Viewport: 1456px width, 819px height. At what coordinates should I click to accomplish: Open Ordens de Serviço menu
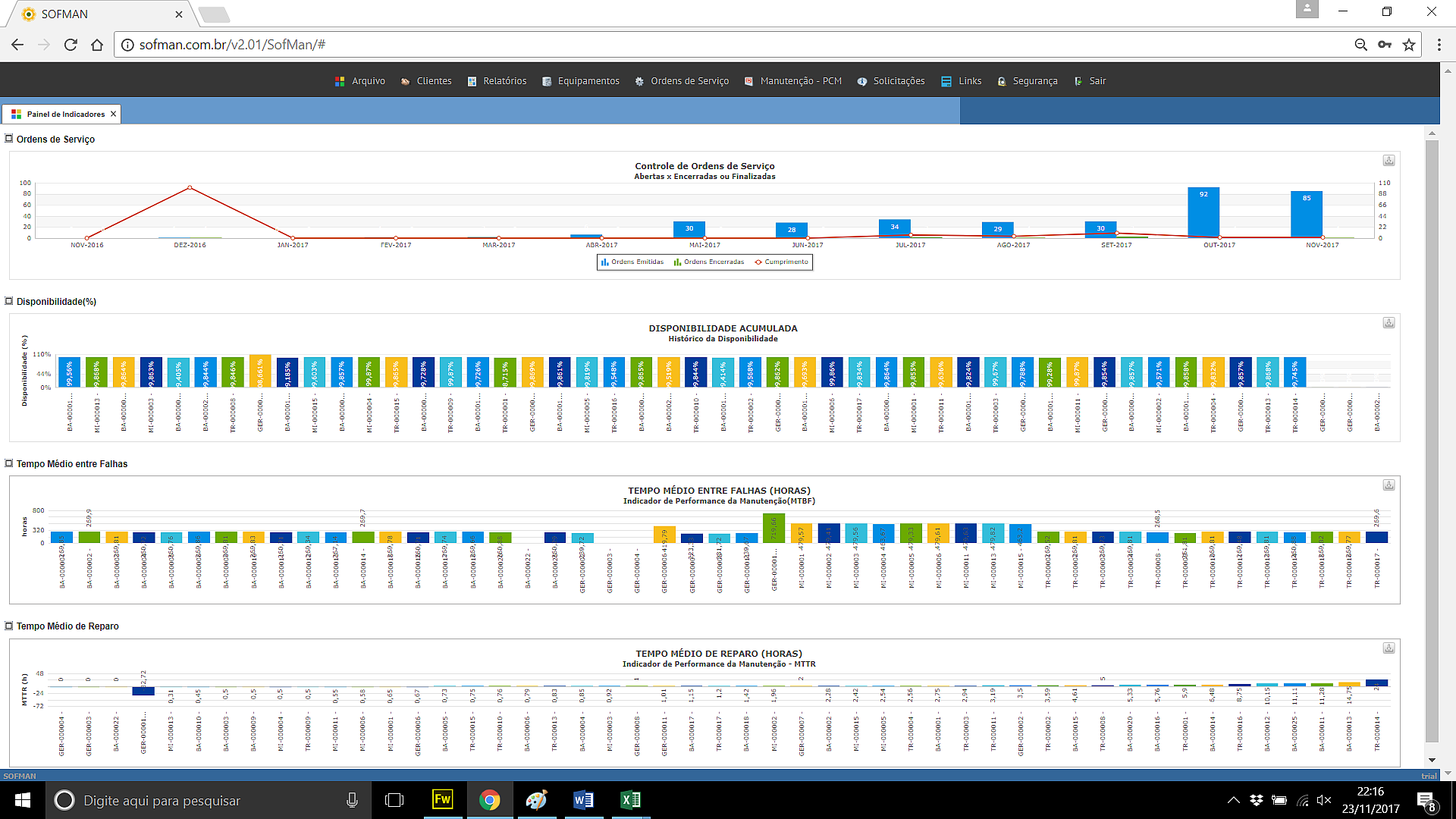[691, 81]
